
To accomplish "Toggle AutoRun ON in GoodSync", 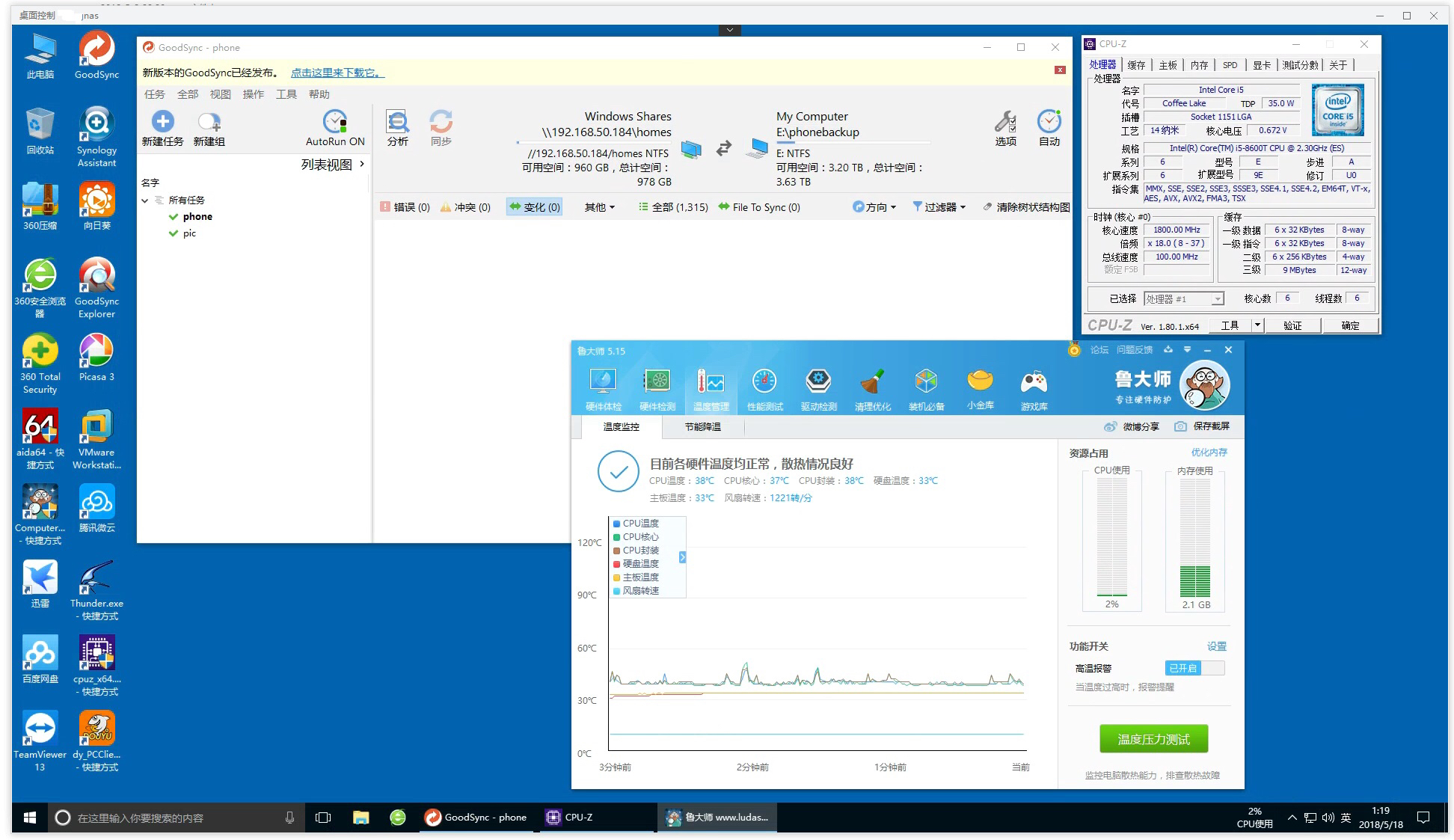I will [334, 126].
